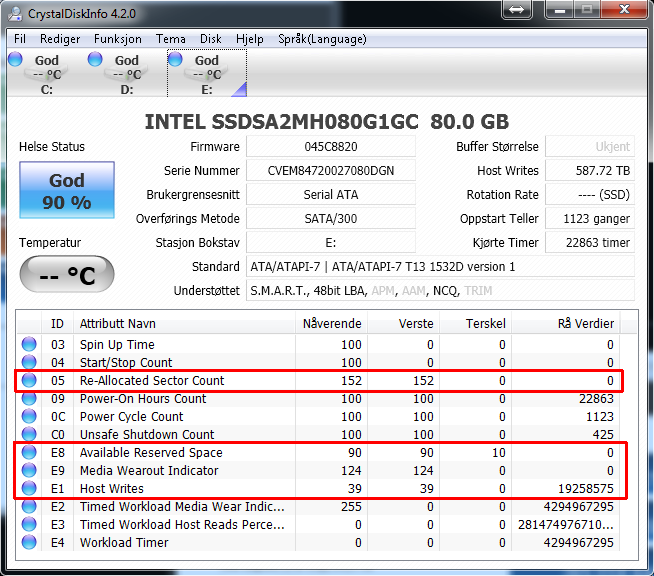Click the status orb for Timed Workload Media Wear
The image size is (654, 576).
coord(29,506)
